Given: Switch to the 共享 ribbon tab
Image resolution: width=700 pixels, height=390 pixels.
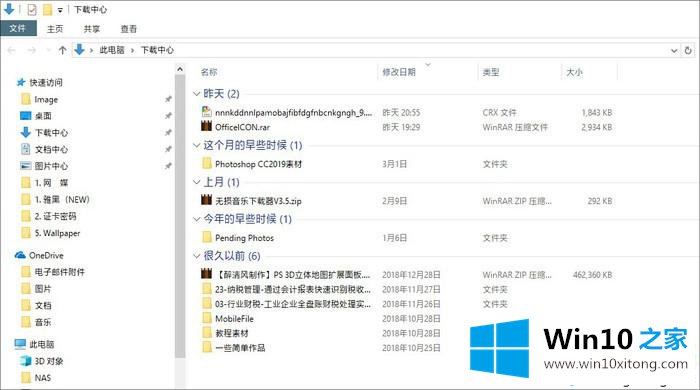Looking at the screenshot, I should 92,29.
